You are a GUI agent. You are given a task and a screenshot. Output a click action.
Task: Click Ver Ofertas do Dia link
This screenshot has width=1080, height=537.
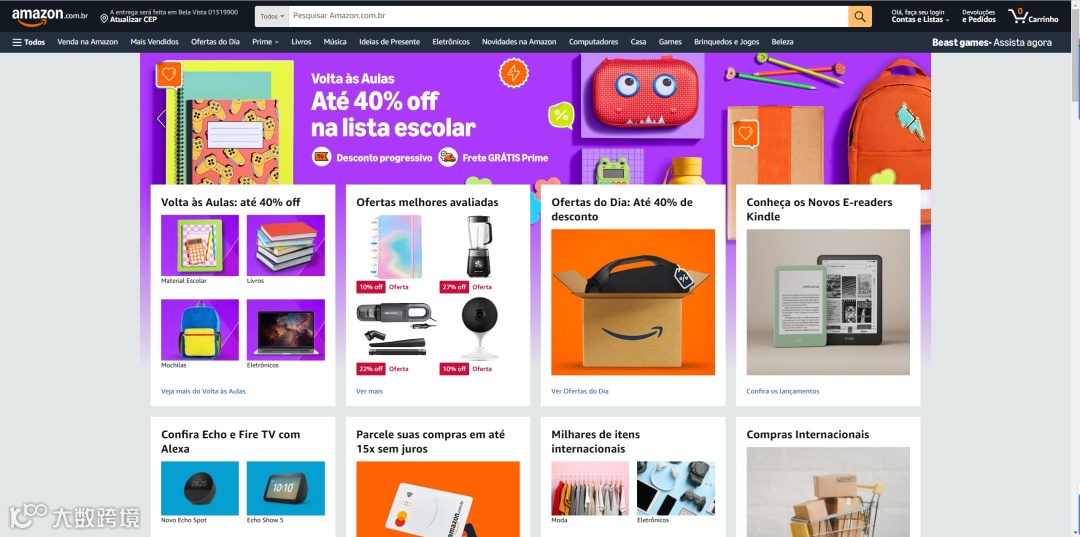(x=580, y=391)
